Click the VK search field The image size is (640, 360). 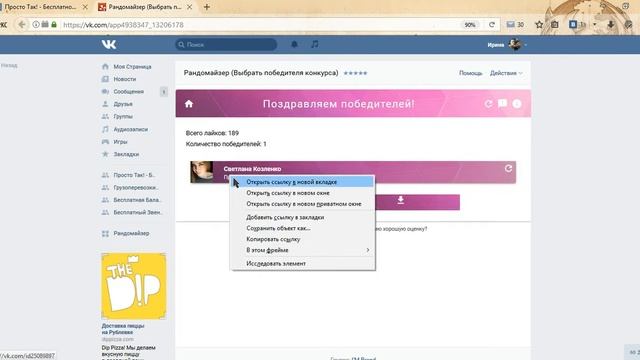[226, 44]
